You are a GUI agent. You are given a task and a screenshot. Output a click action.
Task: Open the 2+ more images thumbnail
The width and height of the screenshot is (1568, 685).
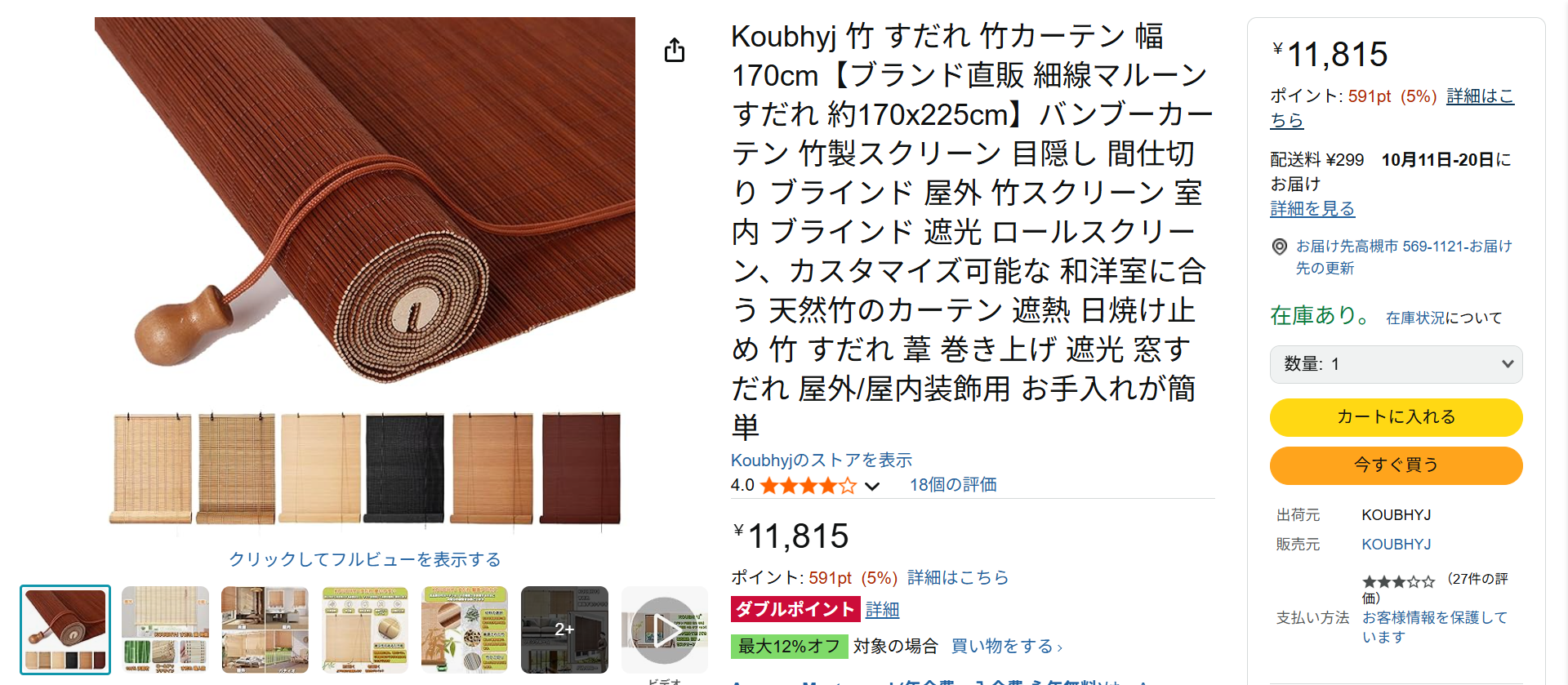tap(564, 629)
